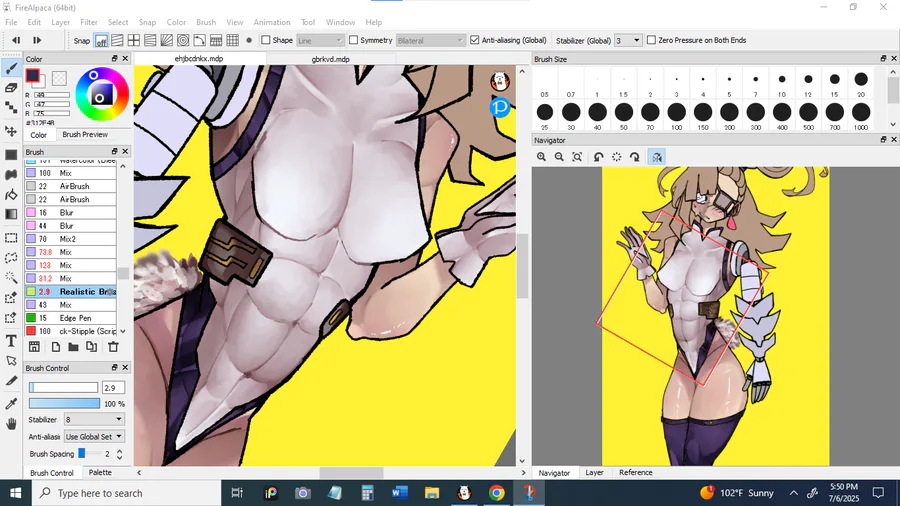This screenshot has width=900, height=506.
Task: Click the Undo arrow in toolbar
Action: click(16, 40)
